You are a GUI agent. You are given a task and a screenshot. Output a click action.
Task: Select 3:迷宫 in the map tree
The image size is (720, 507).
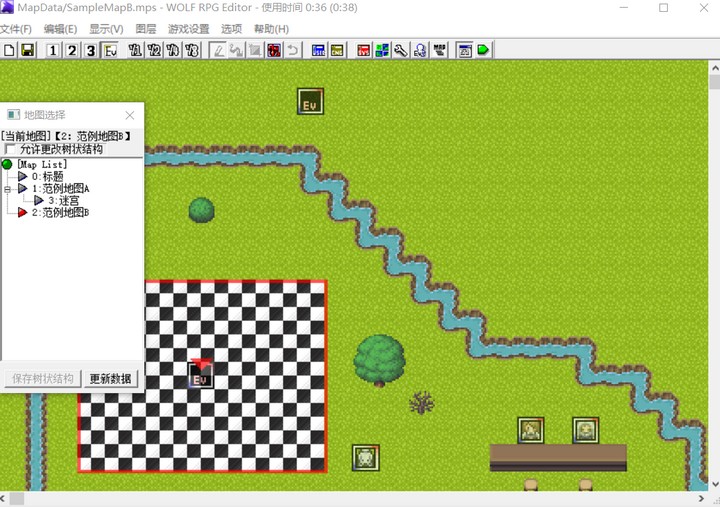[x=62, y=200]
